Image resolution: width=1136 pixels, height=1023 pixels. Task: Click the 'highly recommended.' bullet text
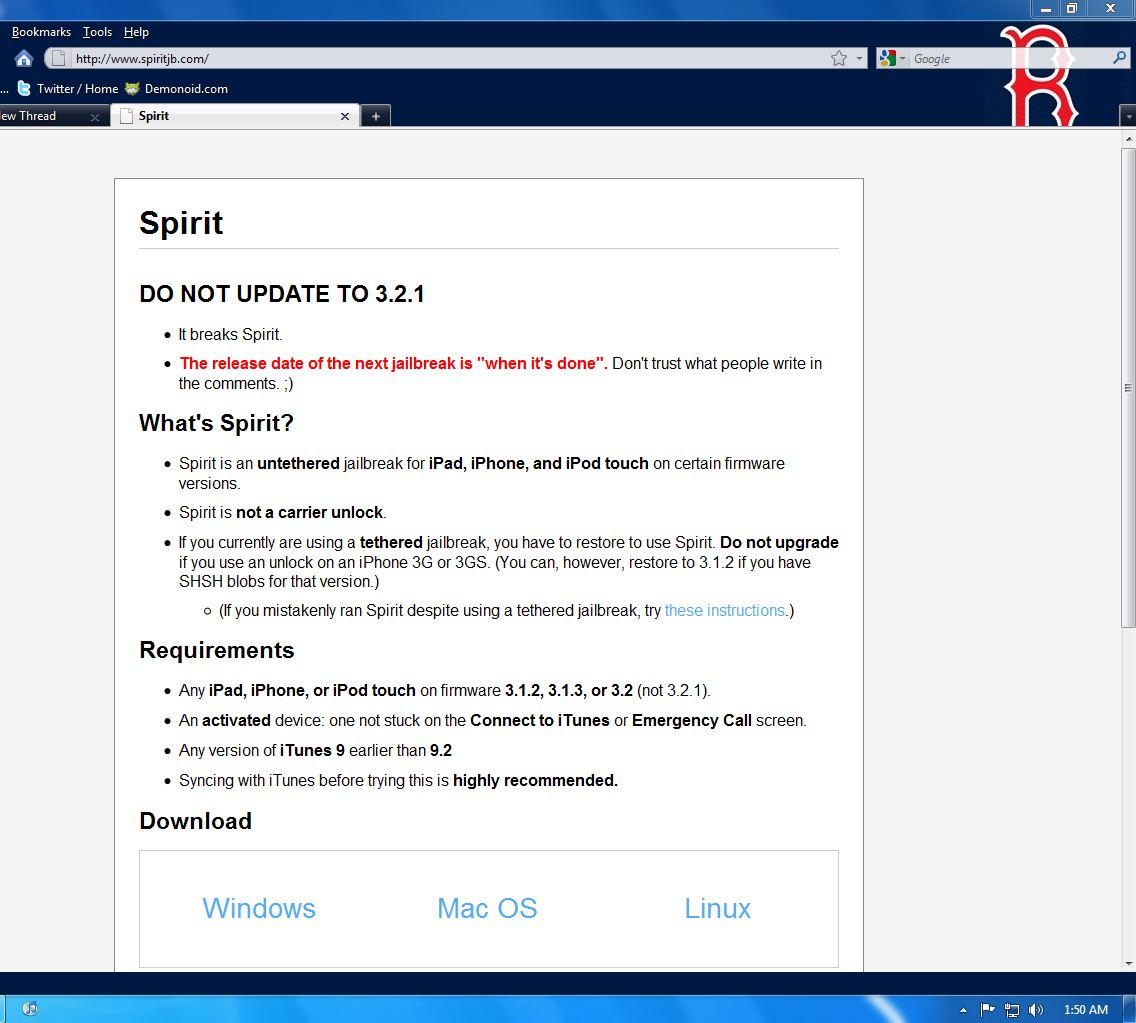pyautogui.click(x=535, y=780)
